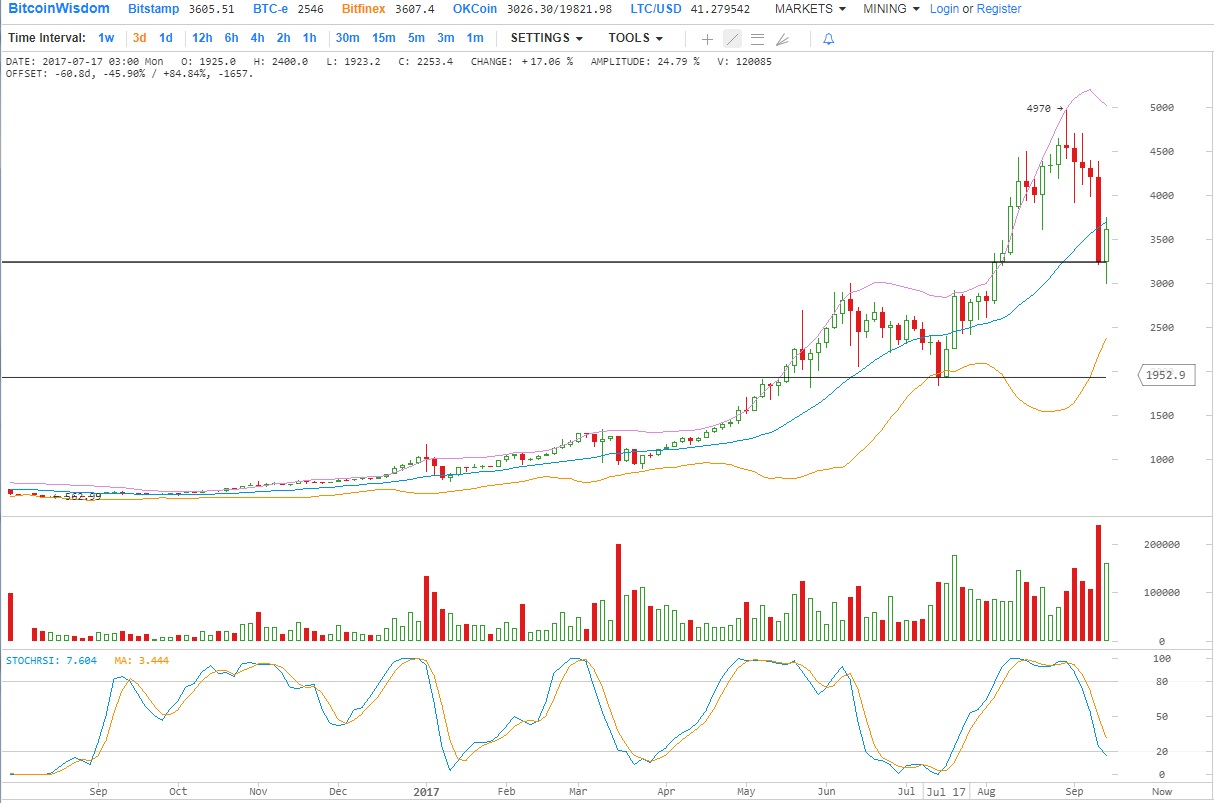The image size is (1214, 803).
Task: Select the horizontal lines (Fibonacci) tool
Action: [757, 39]
